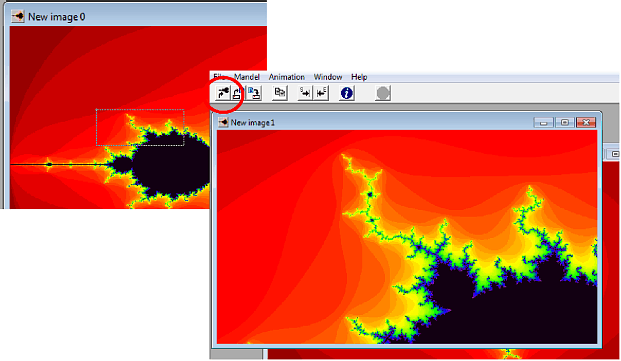The height and width of the screenshot is (361, 621).
Task: Minimize the New image 1 window
Action: coord(543,123)
